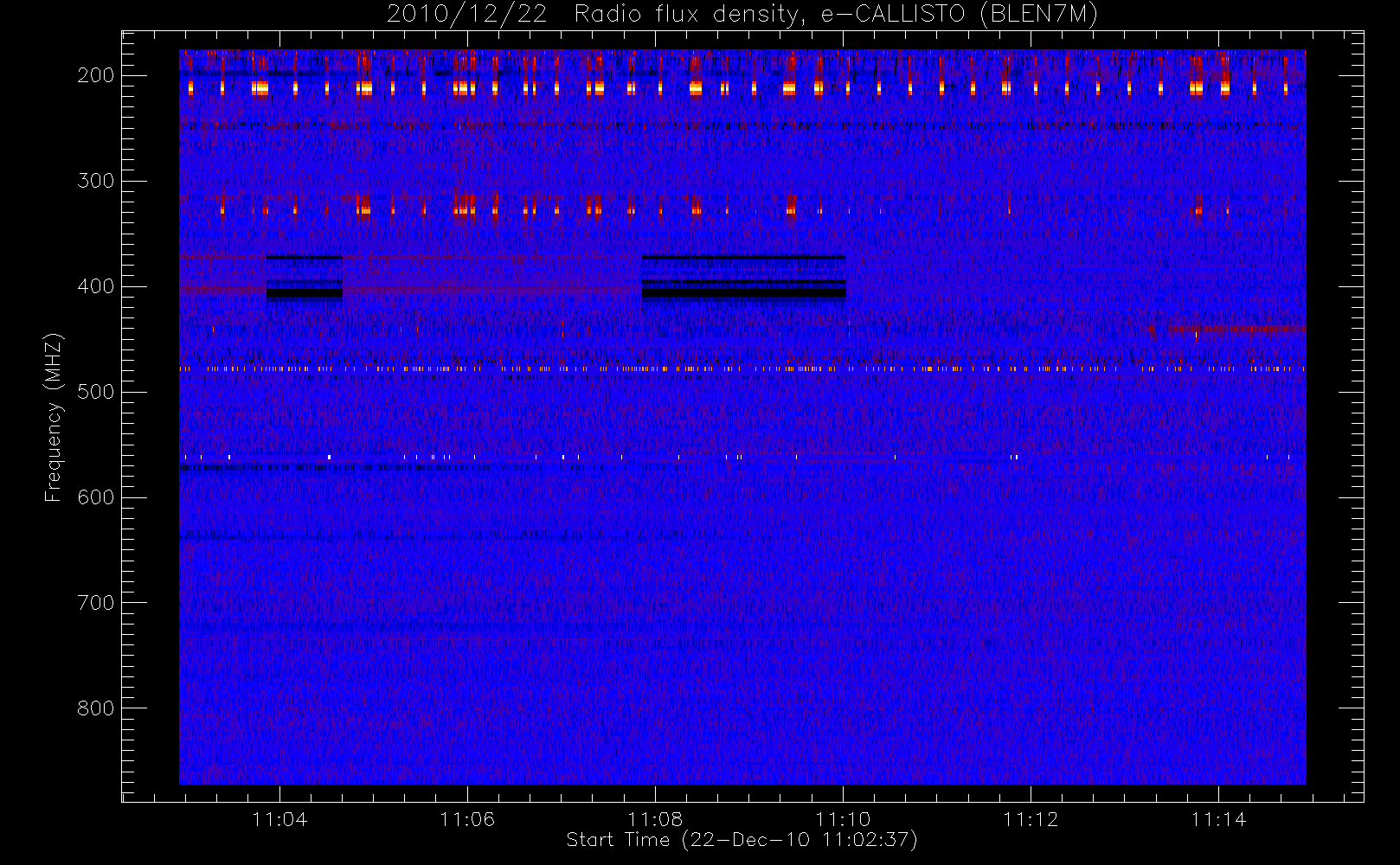Select the 700 frequency tick label
1400x865 pixels.
96,603
